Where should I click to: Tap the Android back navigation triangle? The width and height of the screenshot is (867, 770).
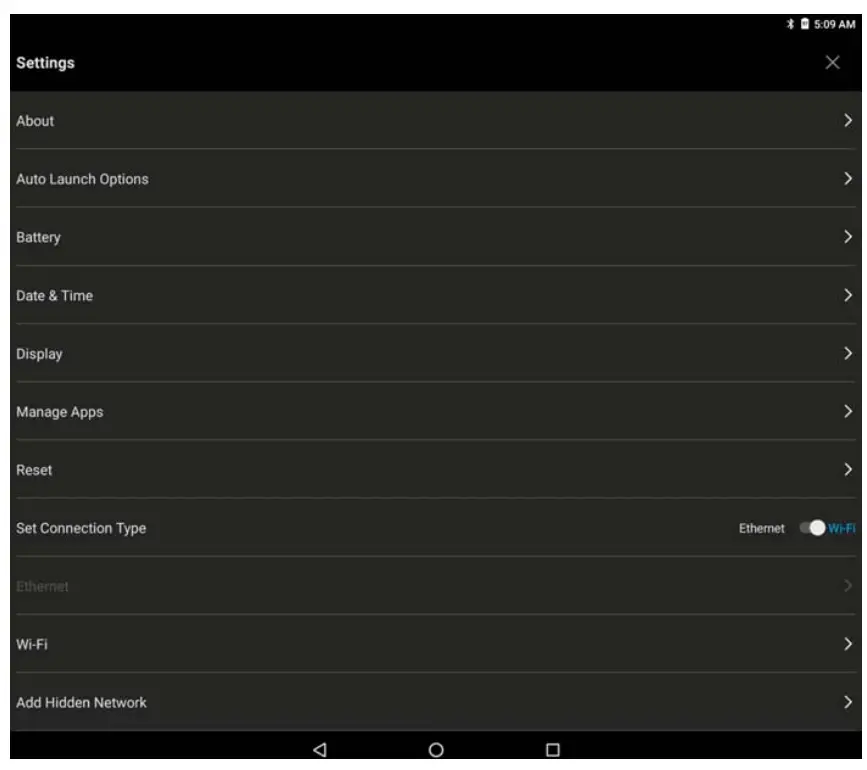pyautogui.click(x=320, y=750)
